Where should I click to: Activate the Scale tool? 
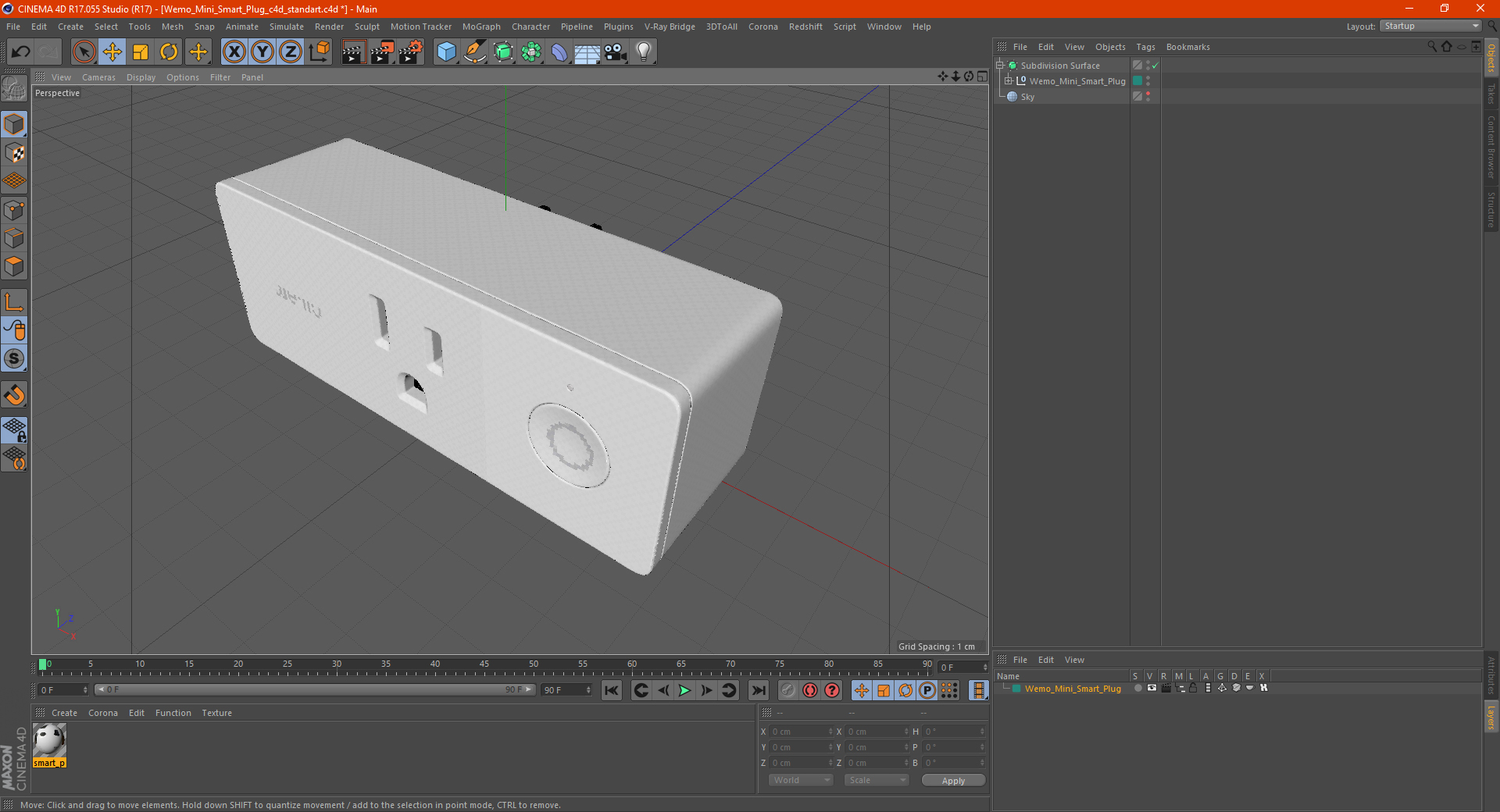click(141, 52)
